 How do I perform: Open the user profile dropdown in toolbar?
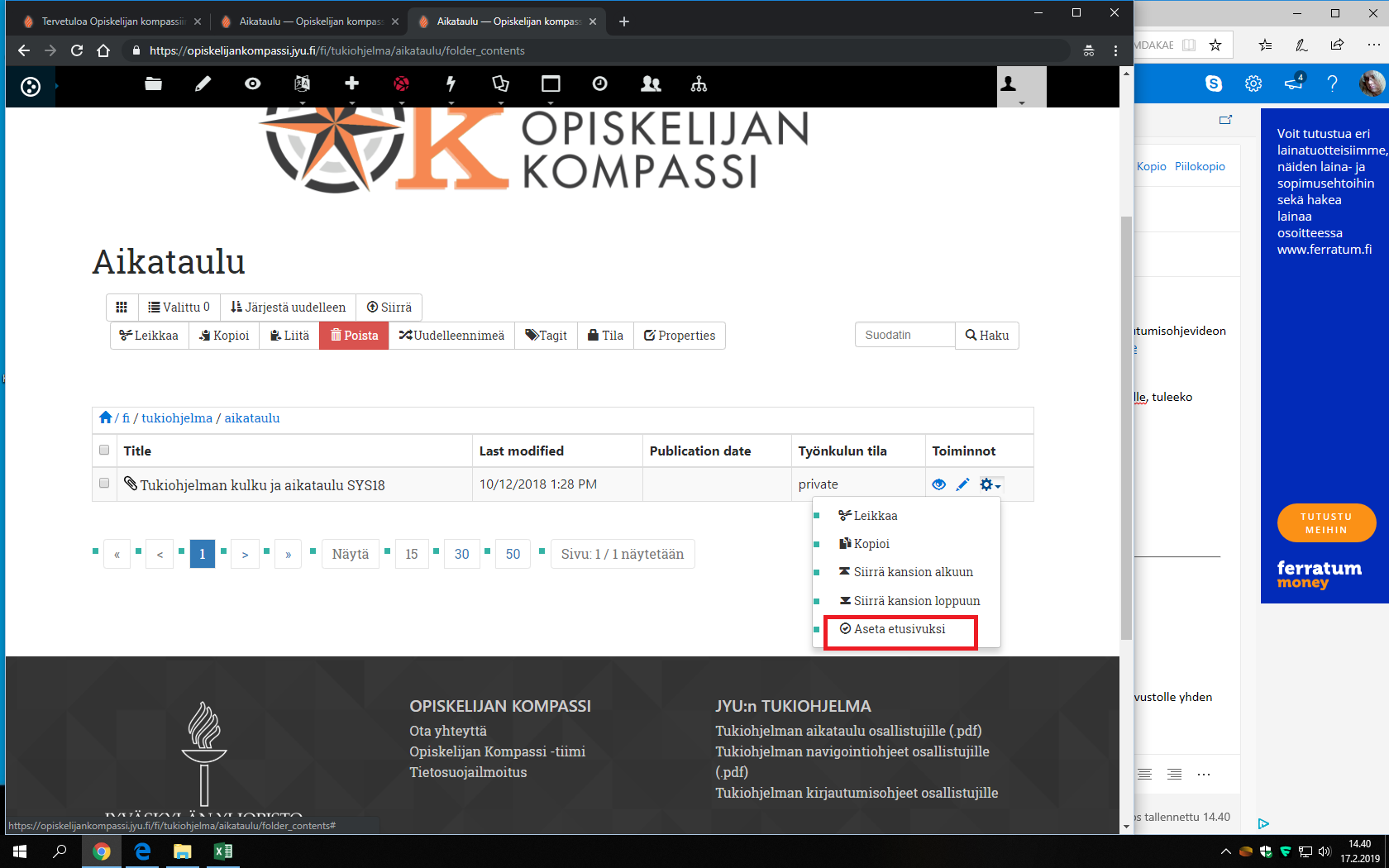1021,86
